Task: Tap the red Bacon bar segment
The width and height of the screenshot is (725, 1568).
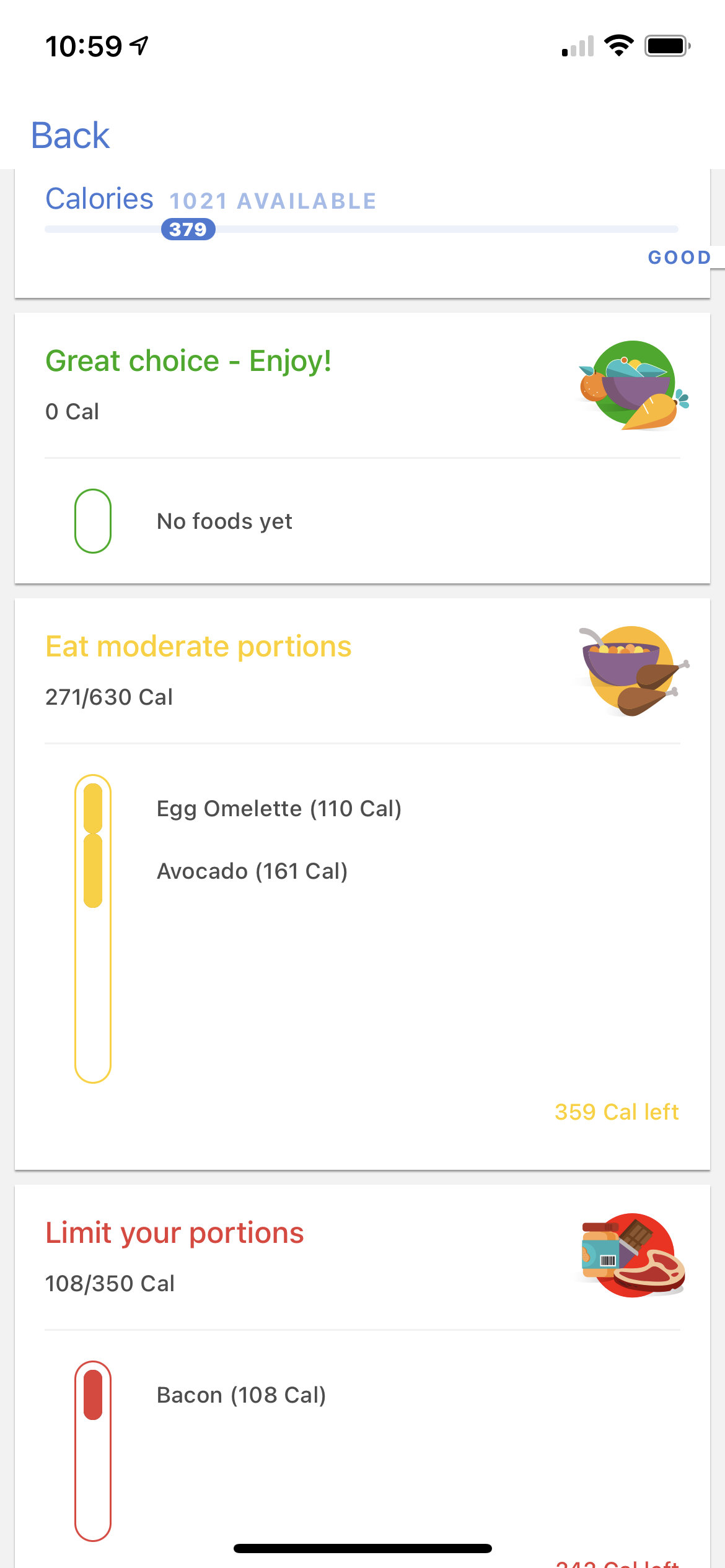Action: (93, 1395)
